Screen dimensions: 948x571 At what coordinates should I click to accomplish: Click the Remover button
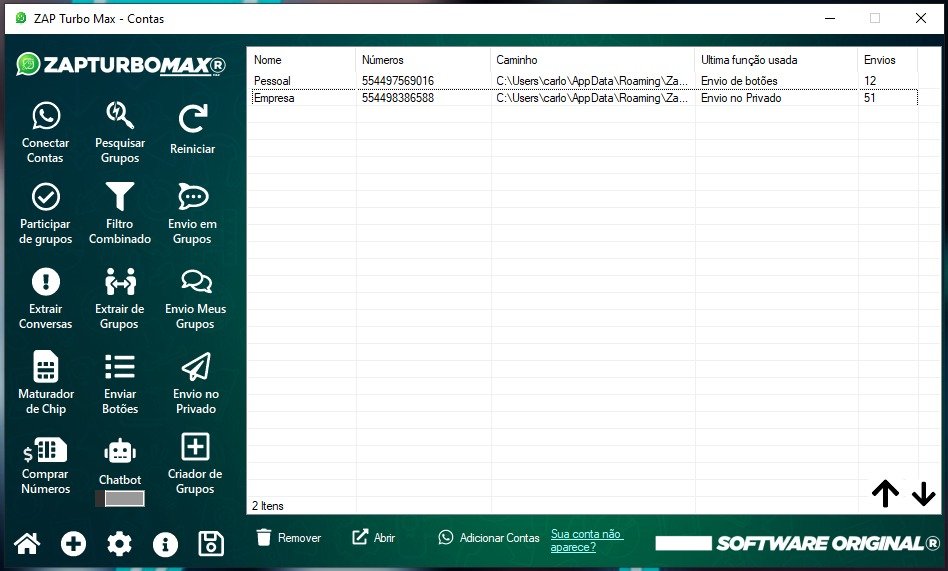click(288, 538)
